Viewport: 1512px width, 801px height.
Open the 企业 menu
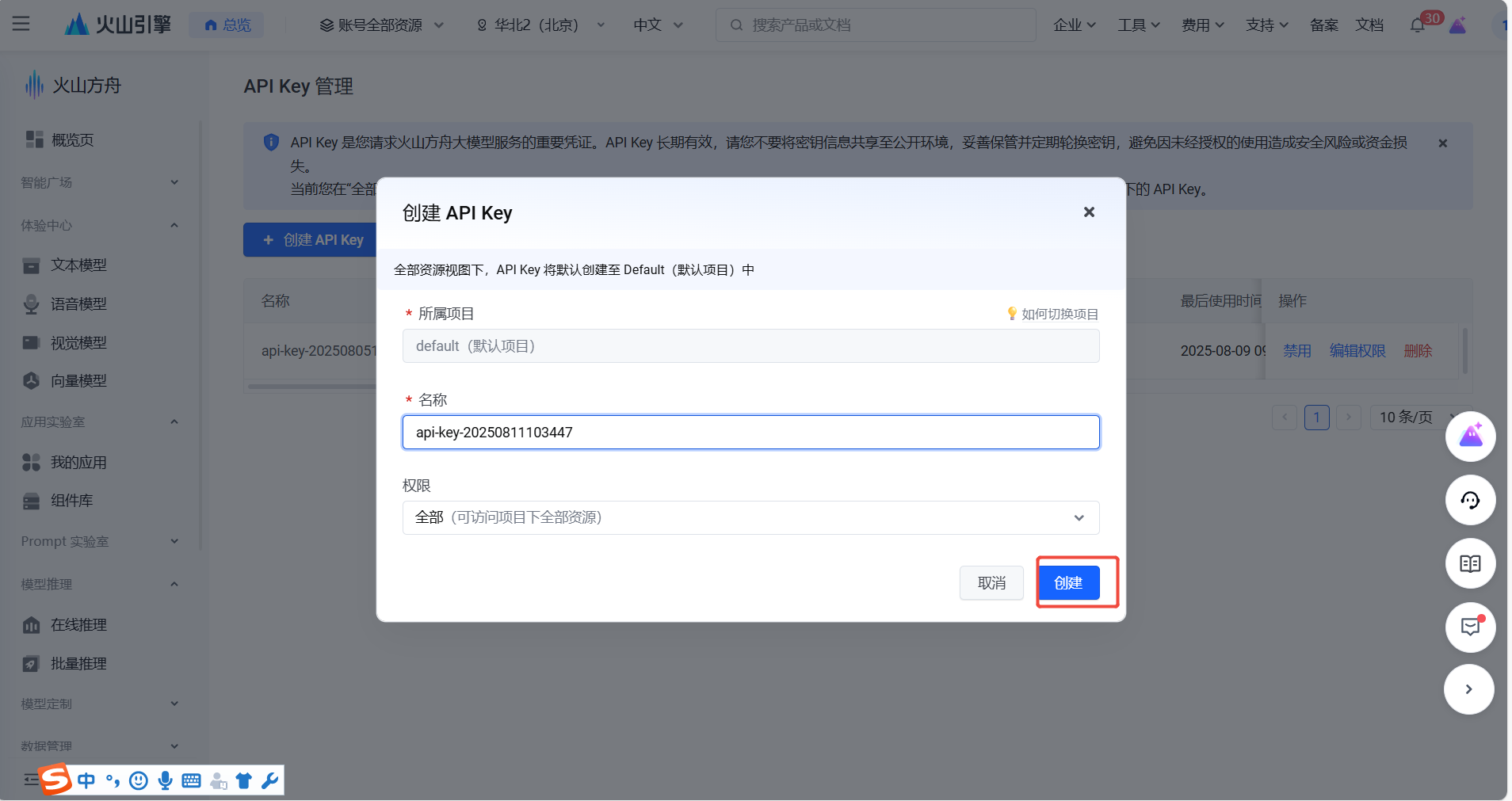tap(1075, 25)
